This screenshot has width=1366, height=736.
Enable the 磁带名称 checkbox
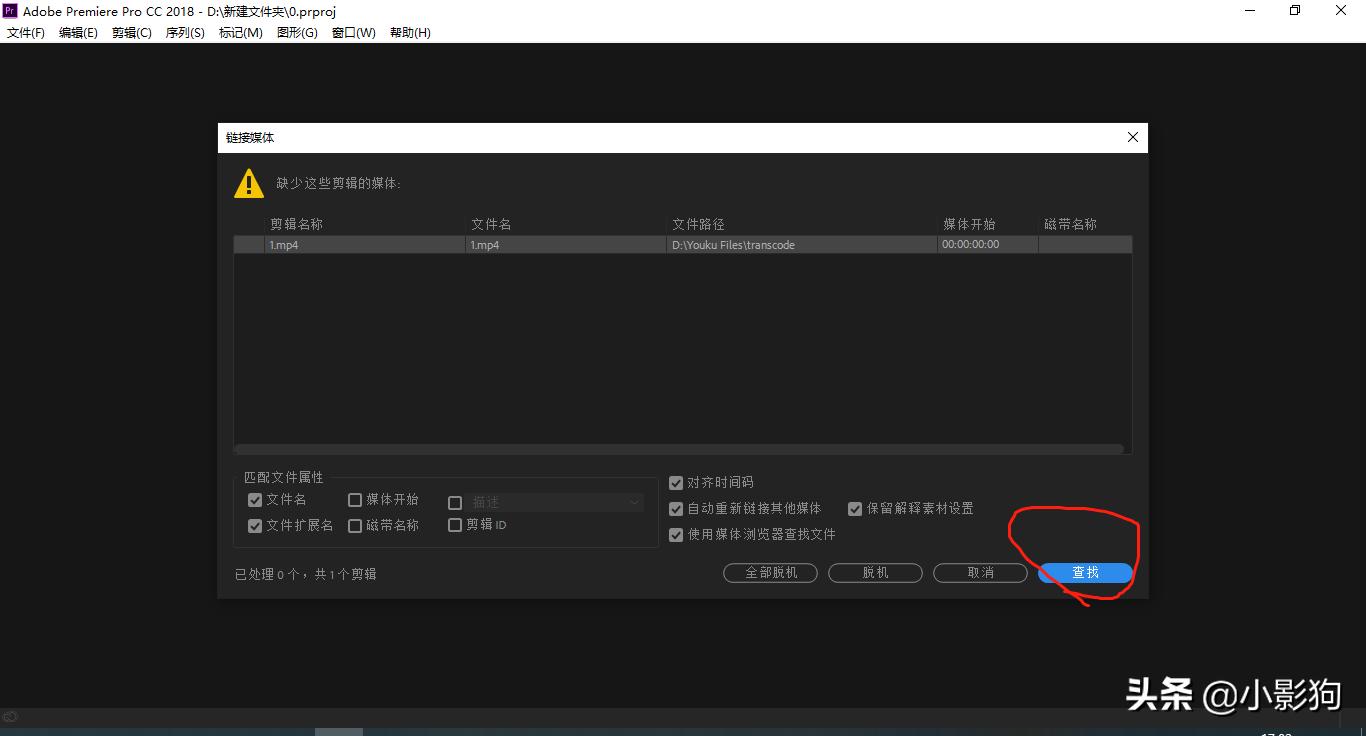[355, 525]
